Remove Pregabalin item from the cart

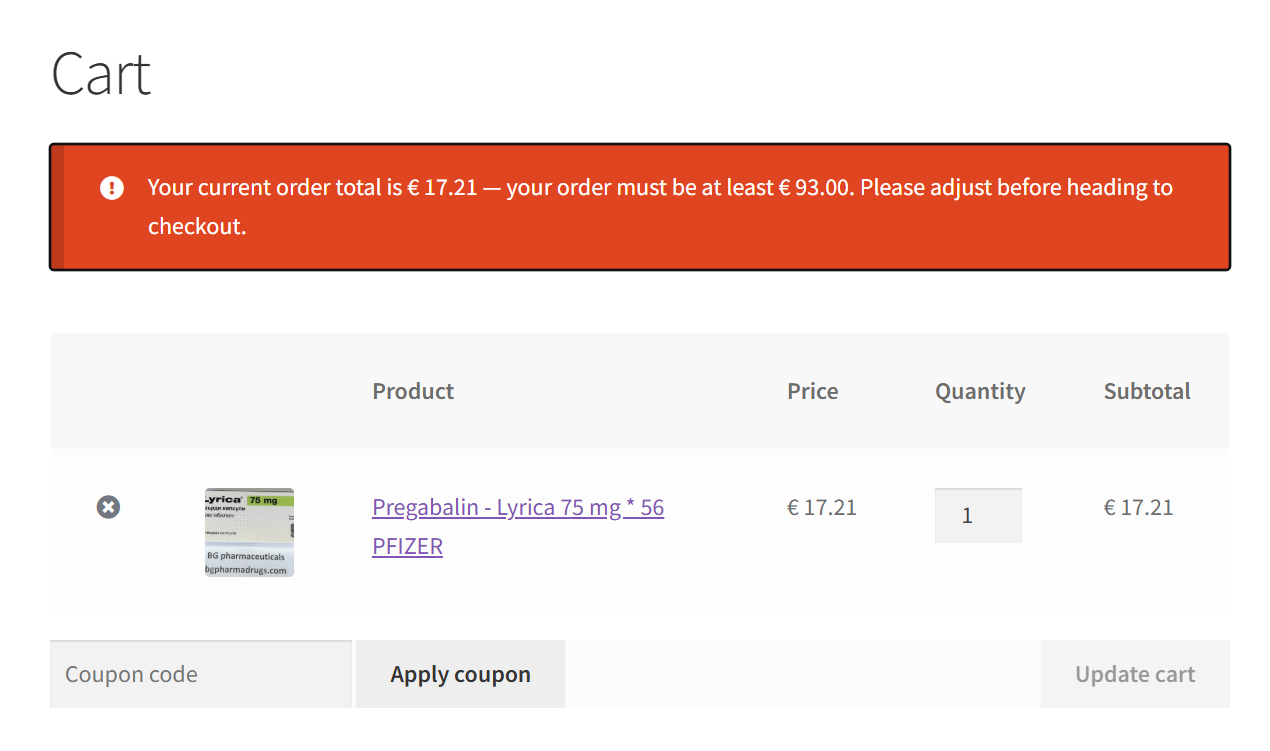tap(108, 507)
